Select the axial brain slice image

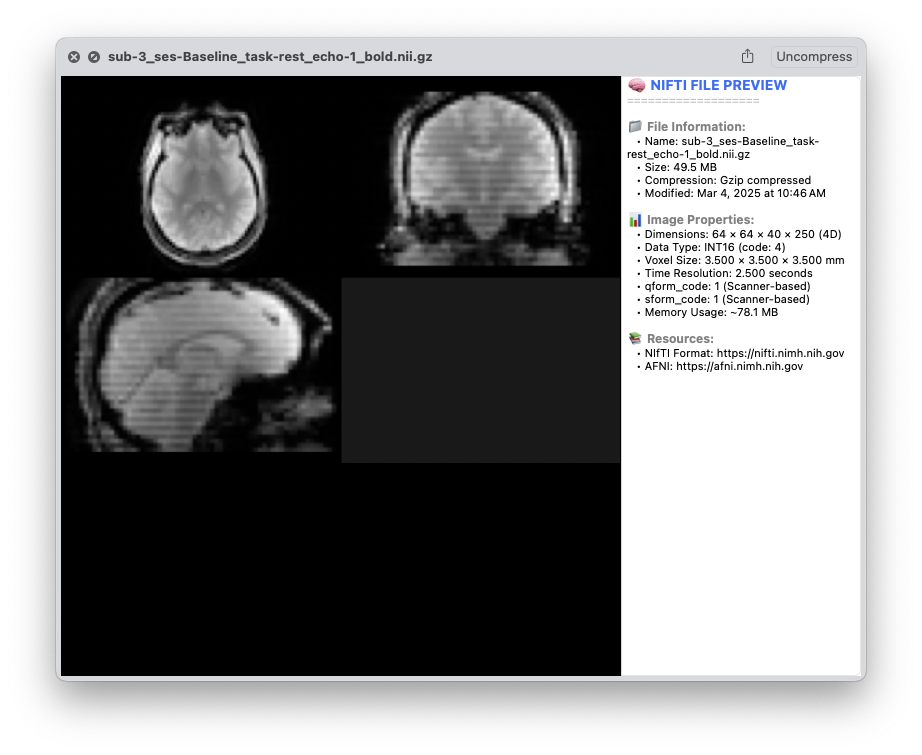click(202, 180)
